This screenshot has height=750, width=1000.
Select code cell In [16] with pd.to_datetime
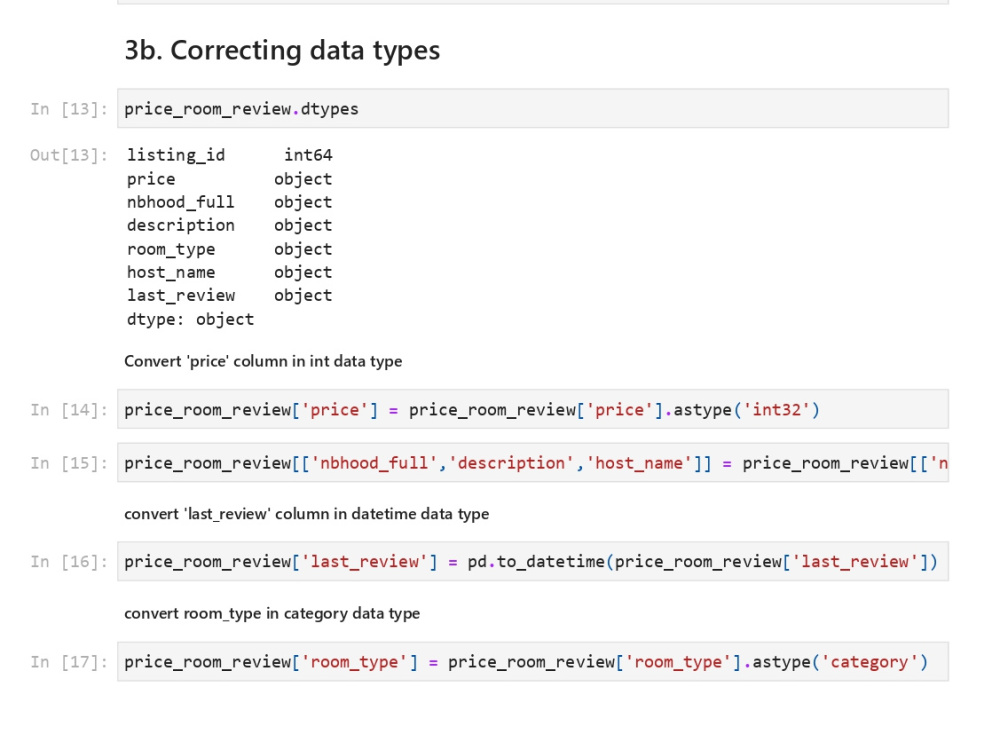click(x=533, y=561)
